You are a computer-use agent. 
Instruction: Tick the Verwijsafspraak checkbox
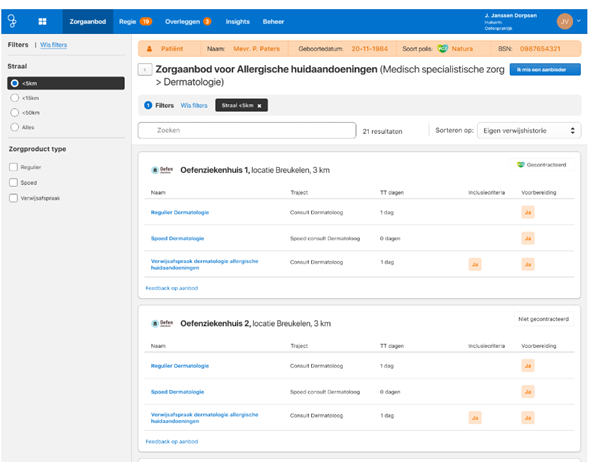(x=13, y=197)
